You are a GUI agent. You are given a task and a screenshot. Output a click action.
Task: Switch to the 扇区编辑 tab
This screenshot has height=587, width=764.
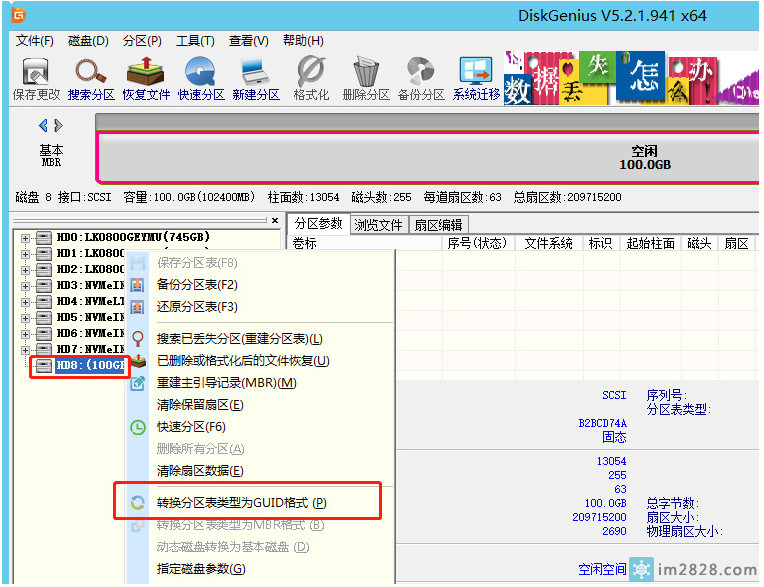tap(438, 225)
